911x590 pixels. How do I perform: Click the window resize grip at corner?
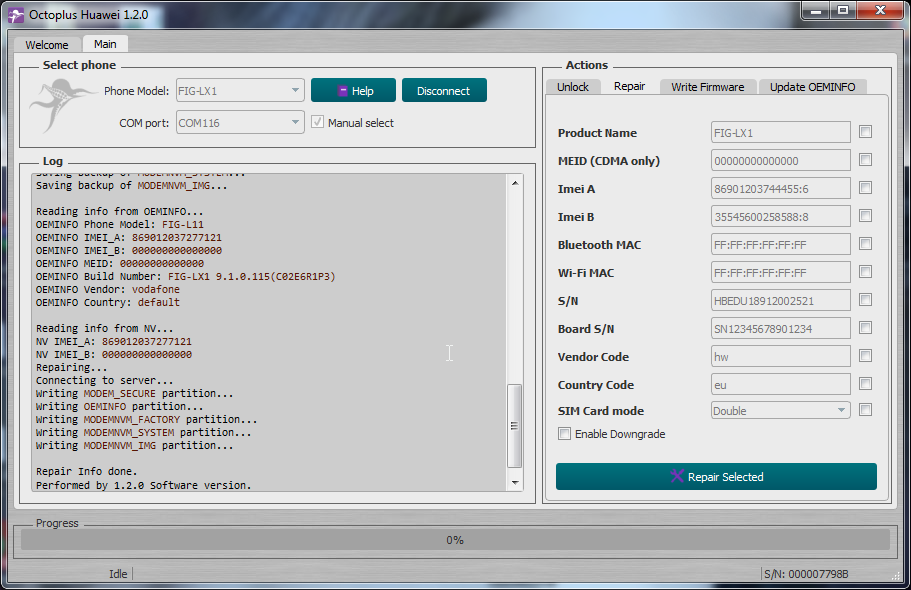coord(895,575)
